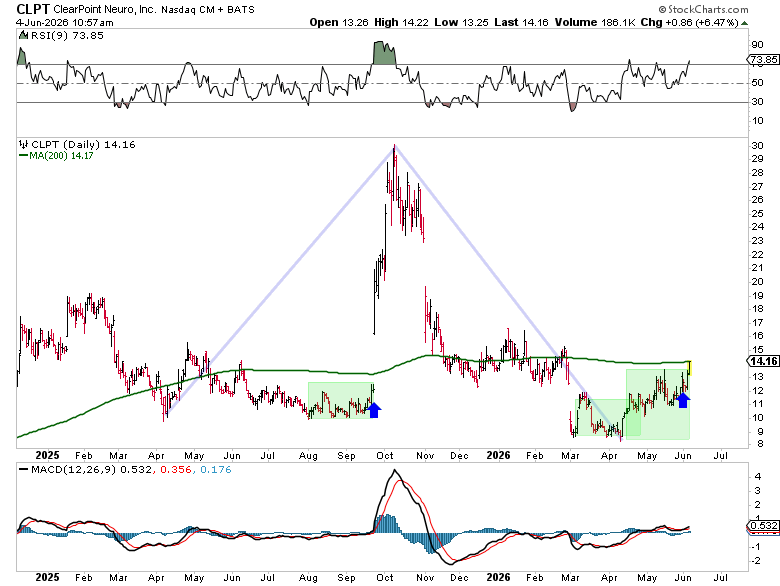Image resolution: width=780 pixels, height=586 pixels.
Task: Click the Oct month label under the price panel
Action: coord(385,456)
